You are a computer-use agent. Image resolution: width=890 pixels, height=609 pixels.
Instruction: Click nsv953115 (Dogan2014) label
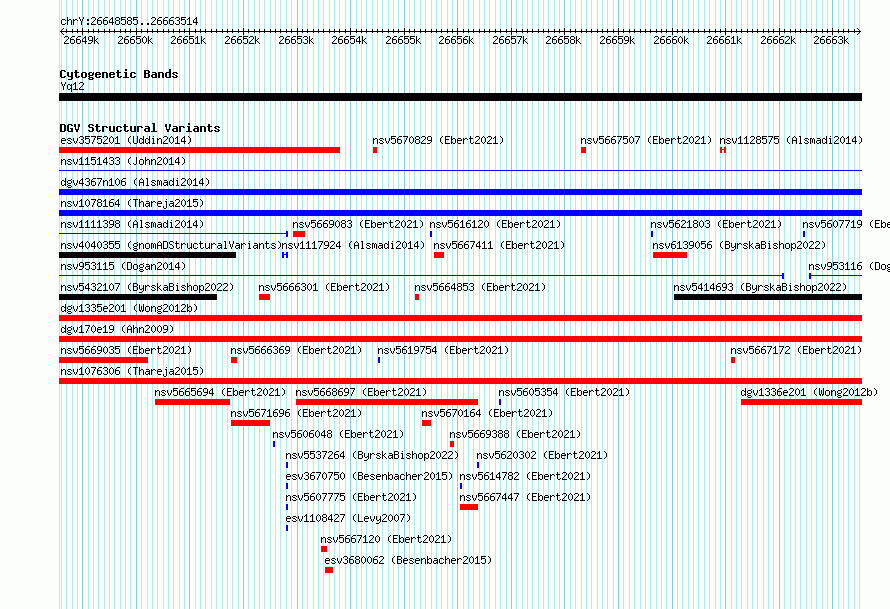pos(123,266)
